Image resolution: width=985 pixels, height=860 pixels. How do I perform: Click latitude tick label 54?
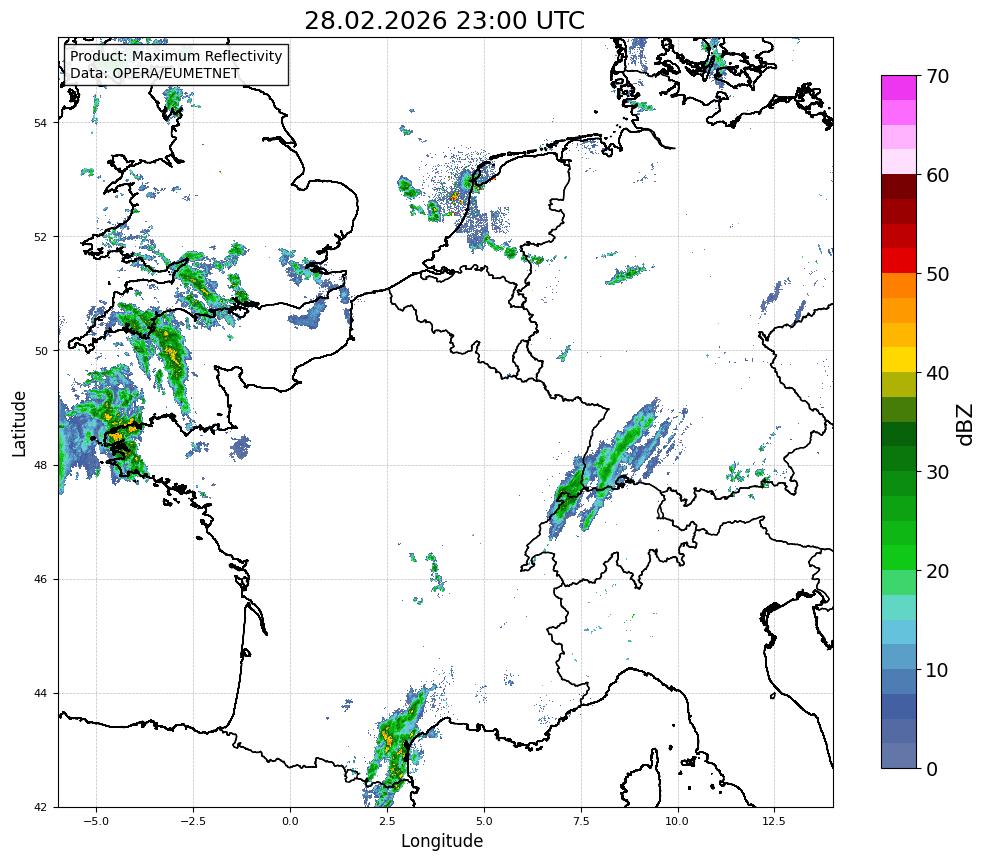40,123
